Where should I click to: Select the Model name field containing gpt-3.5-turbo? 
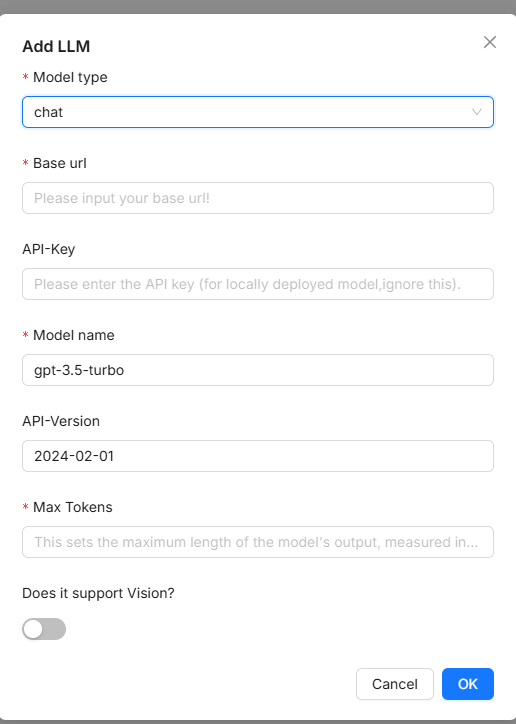pos(258,370)
